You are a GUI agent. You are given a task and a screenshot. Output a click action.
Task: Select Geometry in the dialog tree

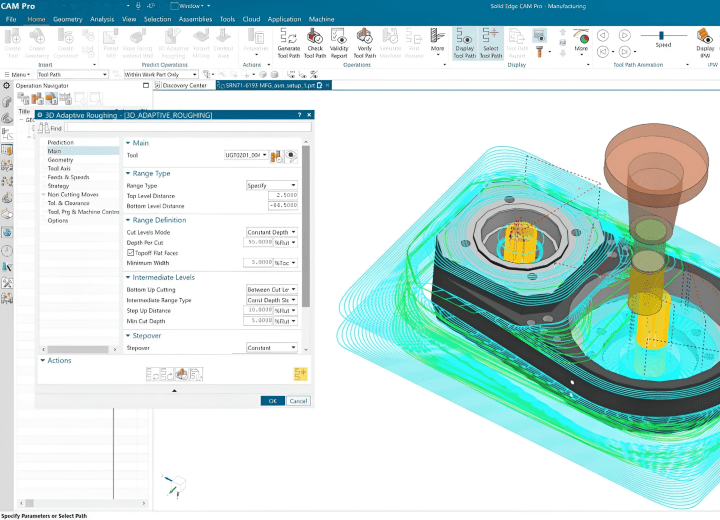click(60, 160)
